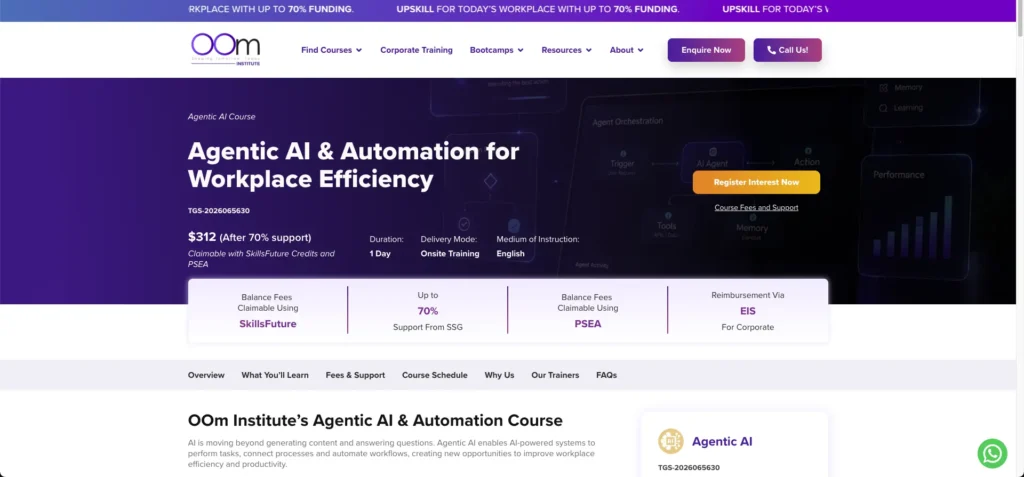
Task: Go to the Why Us tab
Action: click(500, 375)
